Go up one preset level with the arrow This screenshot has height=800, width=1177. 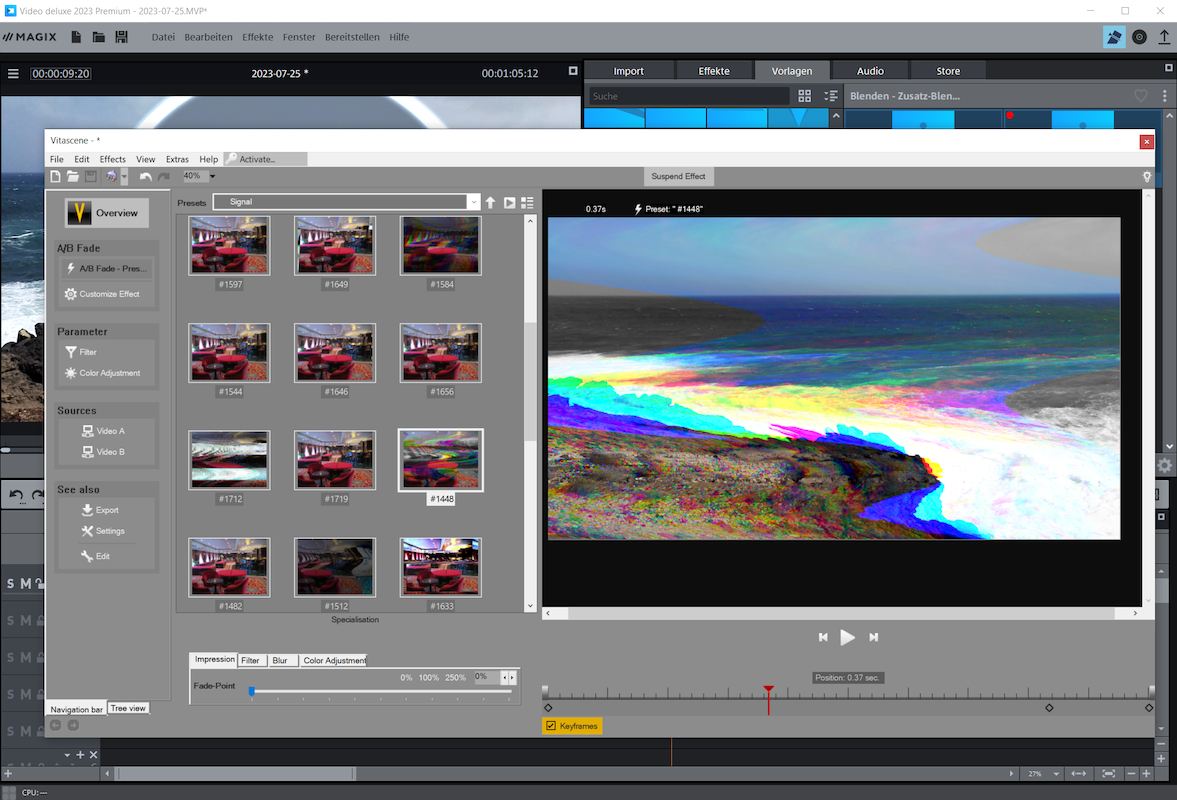tap(490, 202)
